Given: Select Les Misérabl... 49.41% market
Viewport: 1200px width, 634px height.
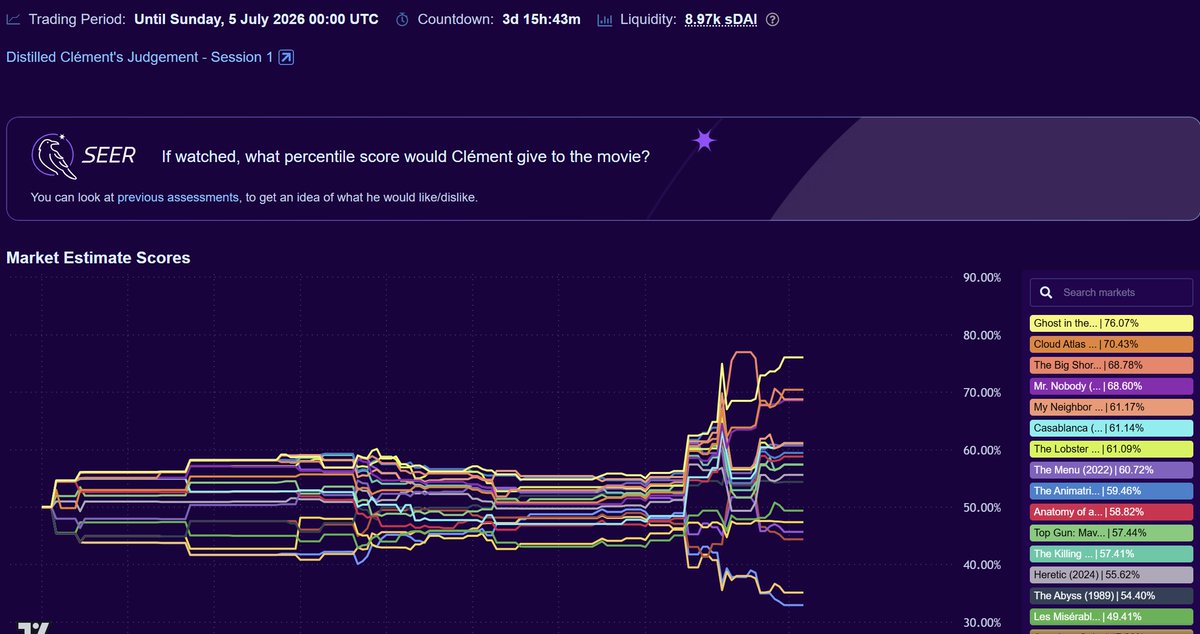Looking at the screenshot, I should (x=1111, y=617).
